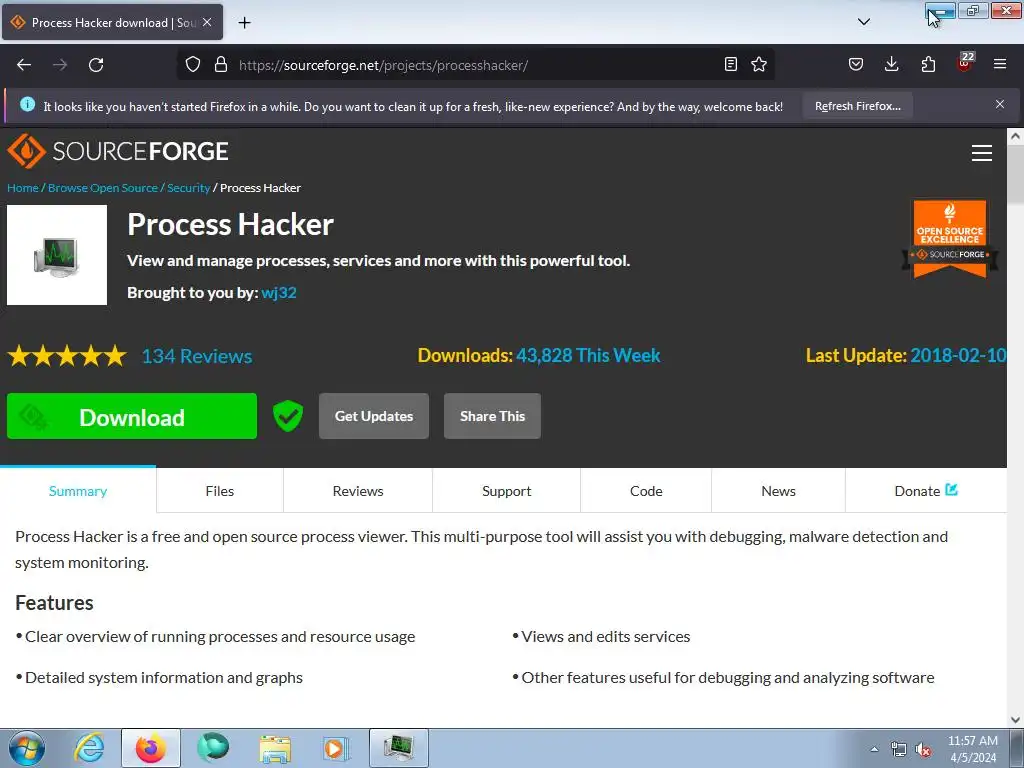Open the Donate external link tab
This screenshot has width=1024, height=768.
click(x=926, y=491)
